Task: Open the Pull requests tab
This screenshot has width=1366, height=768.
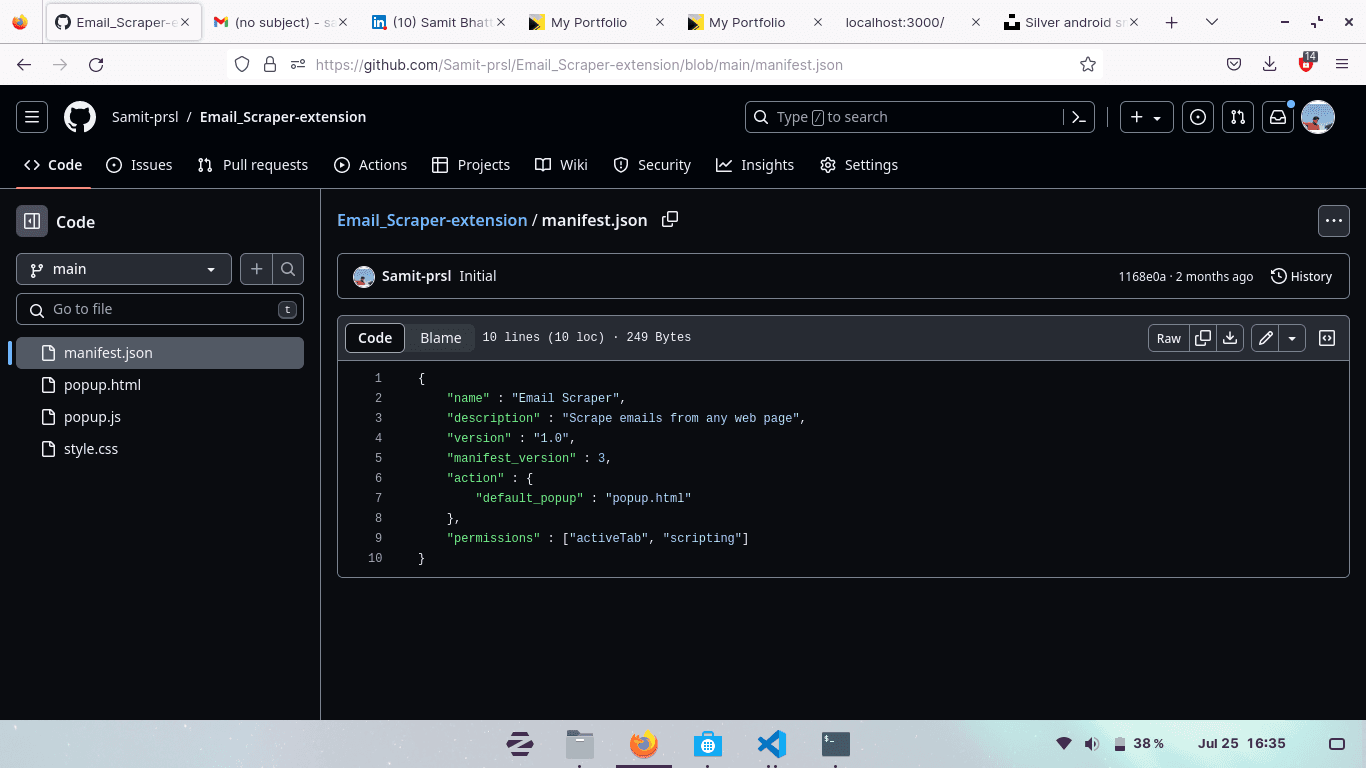Action: coord(253,165)
